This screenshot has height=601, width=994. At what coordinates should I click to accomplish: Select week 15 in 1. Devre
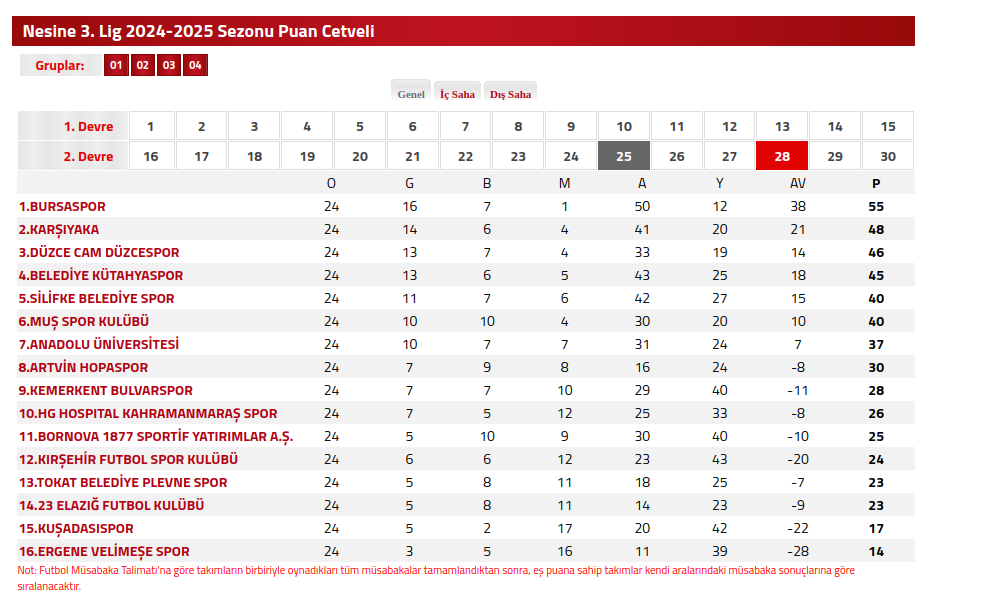click(887, 127)
